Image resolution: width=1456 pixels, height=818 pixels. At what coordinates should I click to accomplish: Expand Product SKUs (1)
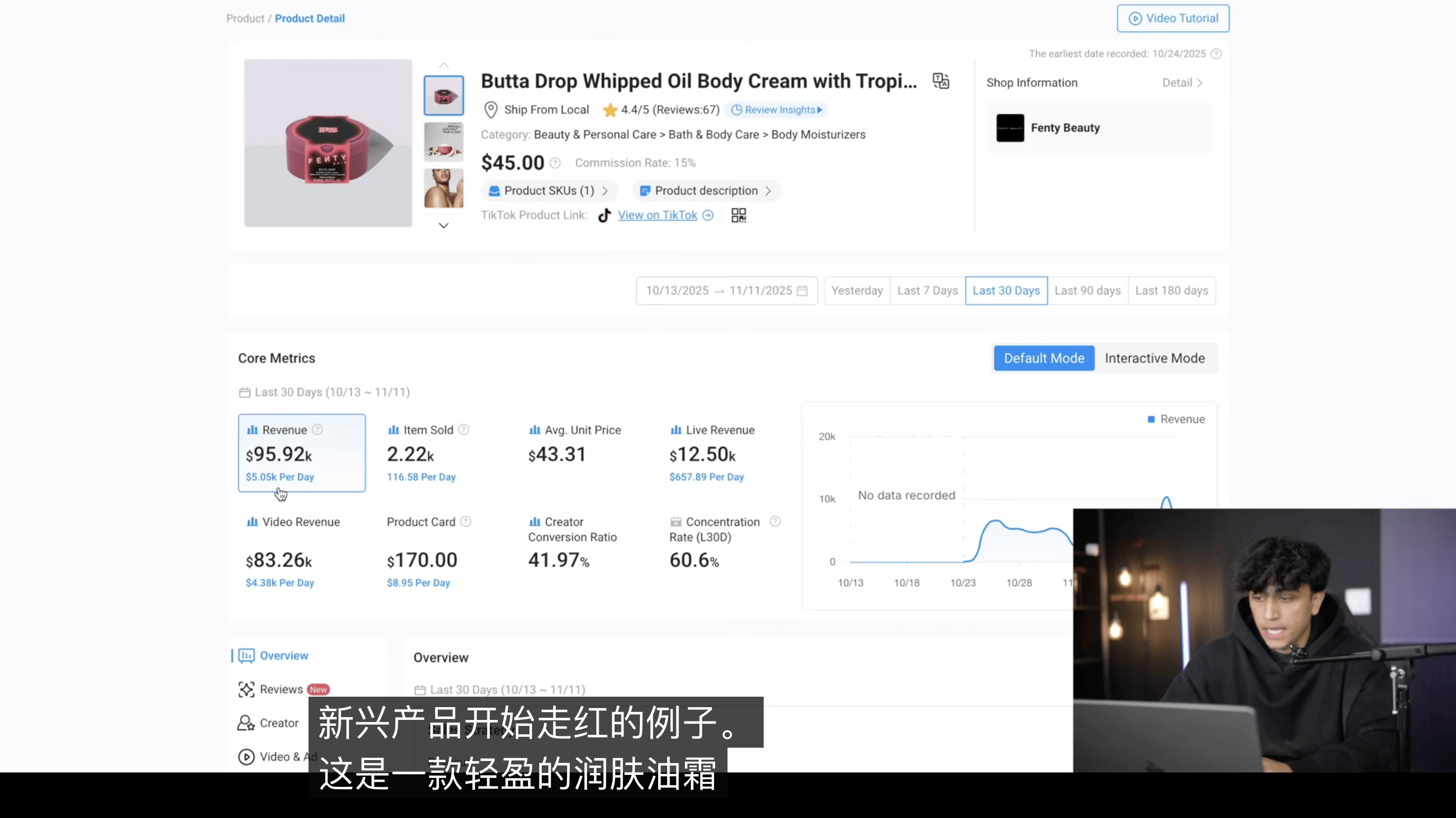548,191
